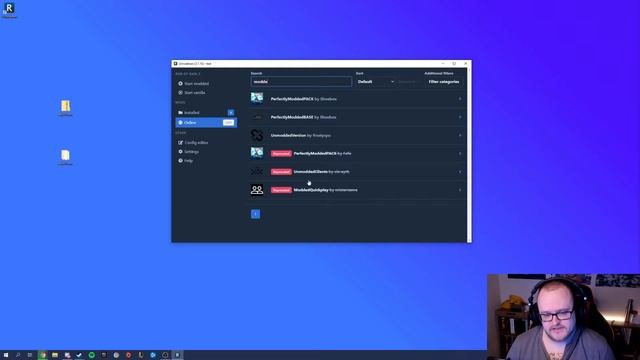Click the active r2modman taskbar icon
640x360 pixels.
pos(177,355)
